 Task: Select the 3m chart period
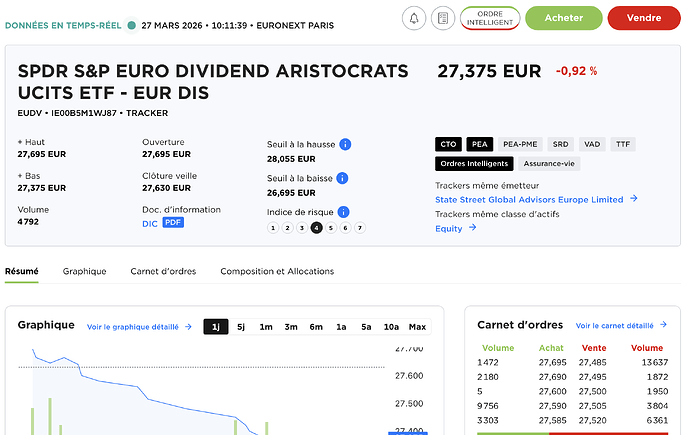[291, 327]
